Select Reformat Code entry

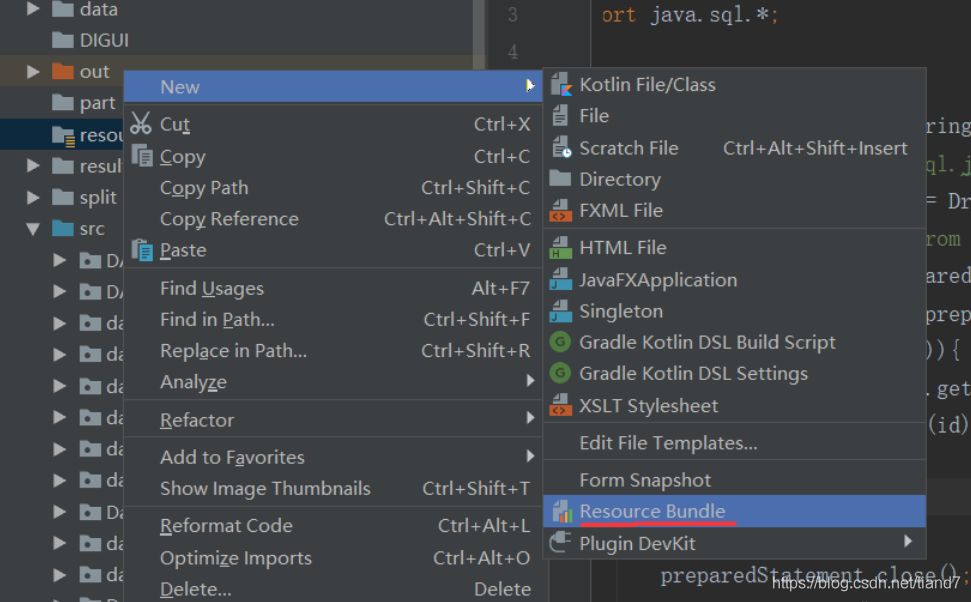click(334, 526)
